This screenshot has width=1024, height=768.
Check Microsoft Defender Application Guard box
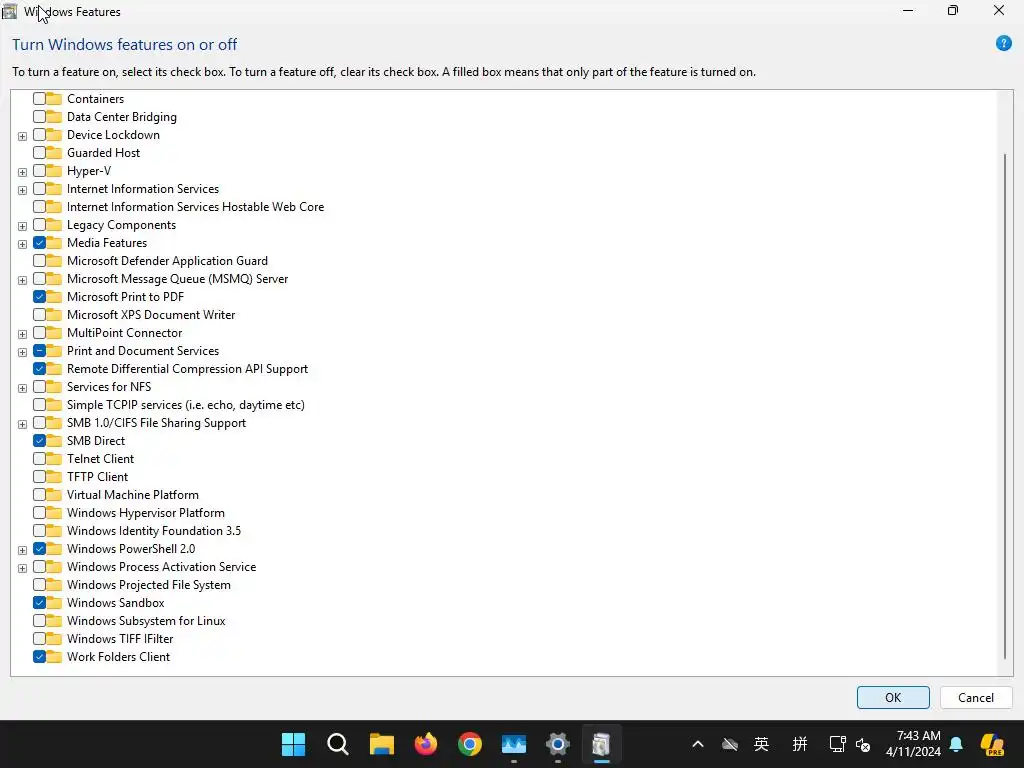[x=39, y=261]
